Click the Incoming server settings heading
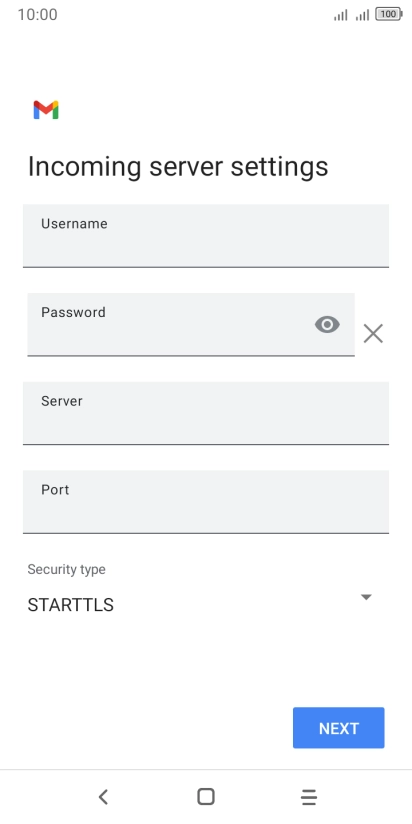The height and width of the screenshot is (824, 412). click(x=178, y=167)
